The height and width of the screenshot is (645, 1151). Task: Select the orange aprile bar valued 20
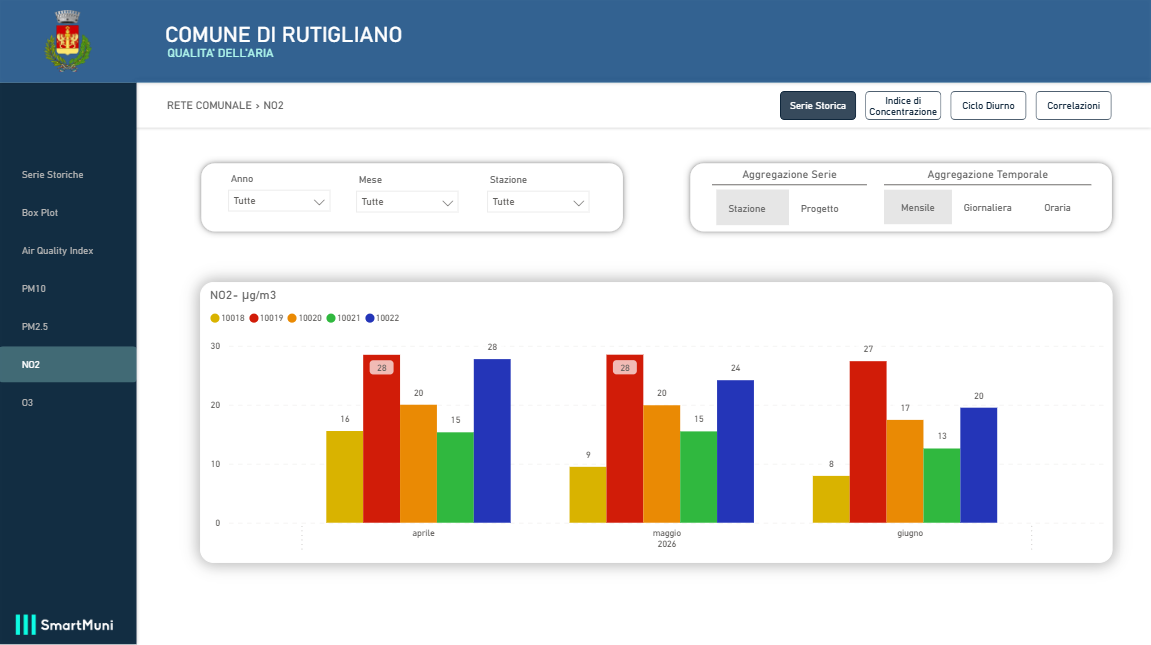[418, 464]
